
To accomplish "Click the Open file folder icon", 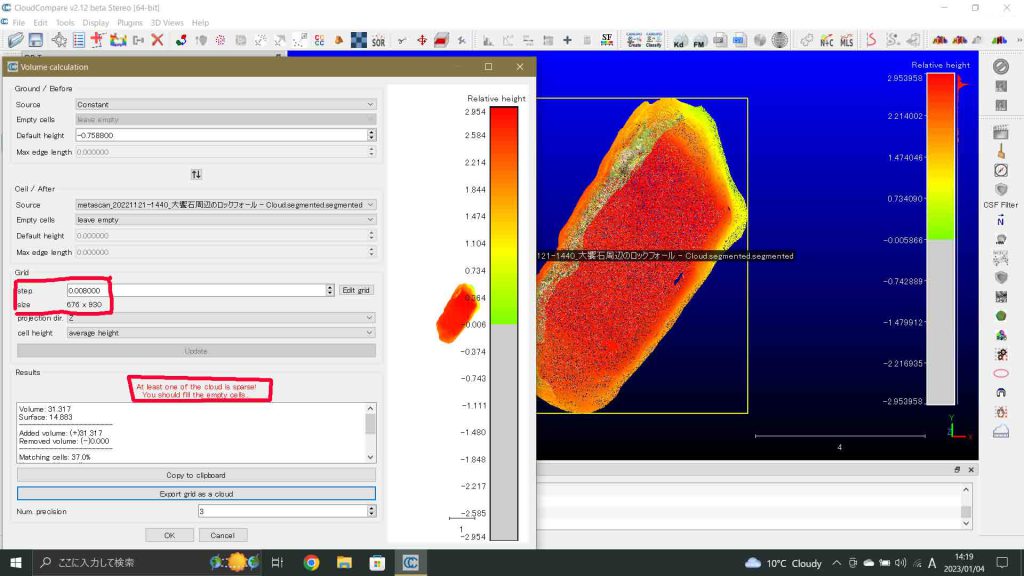I will tap(14, 40).
